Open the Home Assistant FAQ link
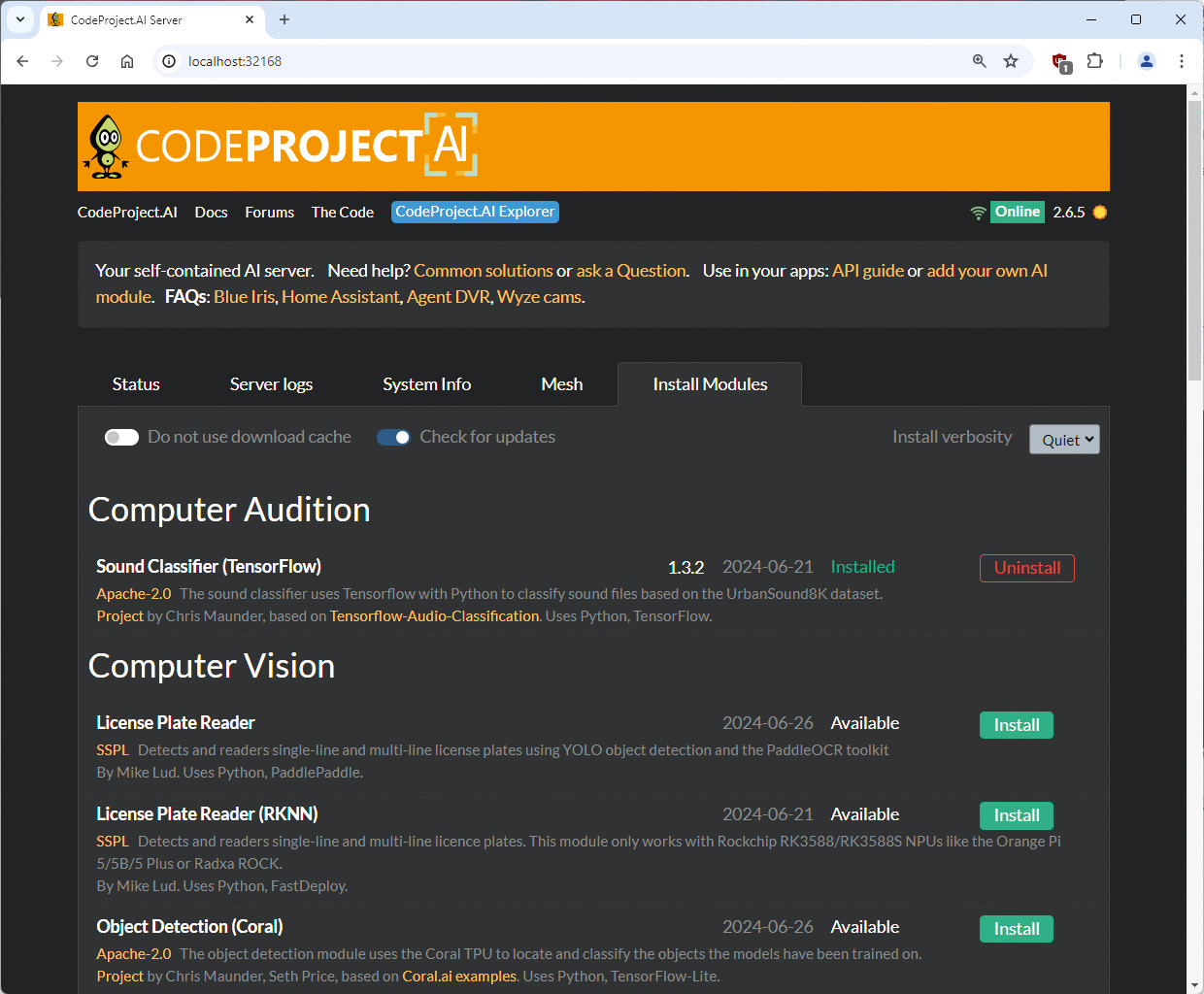Viewport: 1204px width, 994px height. tap(340, 297)
